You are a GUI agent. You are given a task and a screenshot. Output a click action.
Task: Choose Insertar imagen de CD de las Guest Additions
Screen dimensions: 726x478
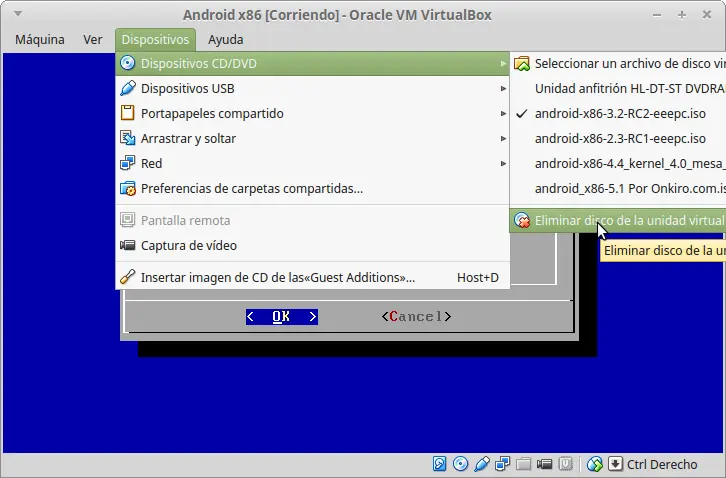tap(313, 277)
